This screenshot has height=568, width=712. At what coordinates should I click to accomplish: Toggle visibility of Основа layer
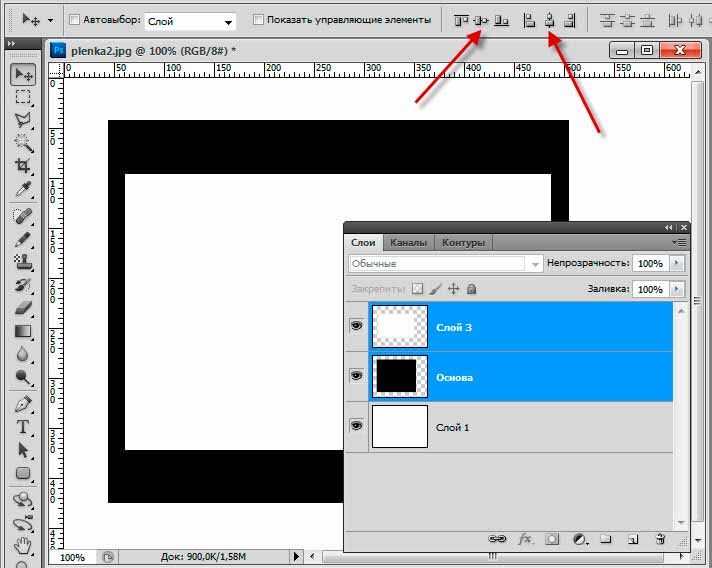pos(356,376)
